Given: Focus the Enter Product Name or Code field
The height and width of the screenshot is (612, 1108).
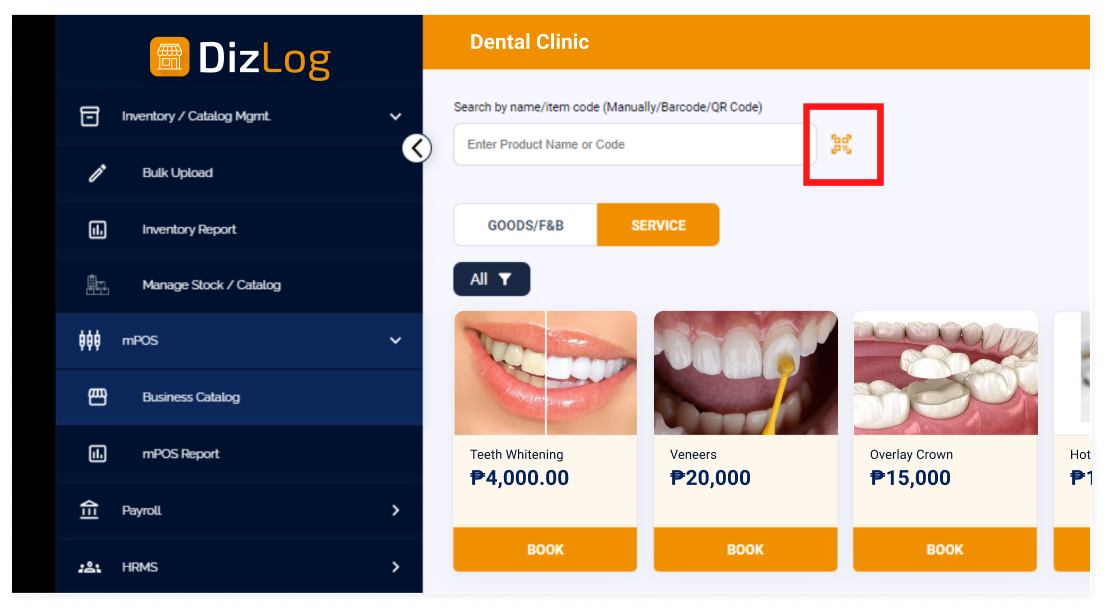Looking at the screenshot, I should coord(635,144).
